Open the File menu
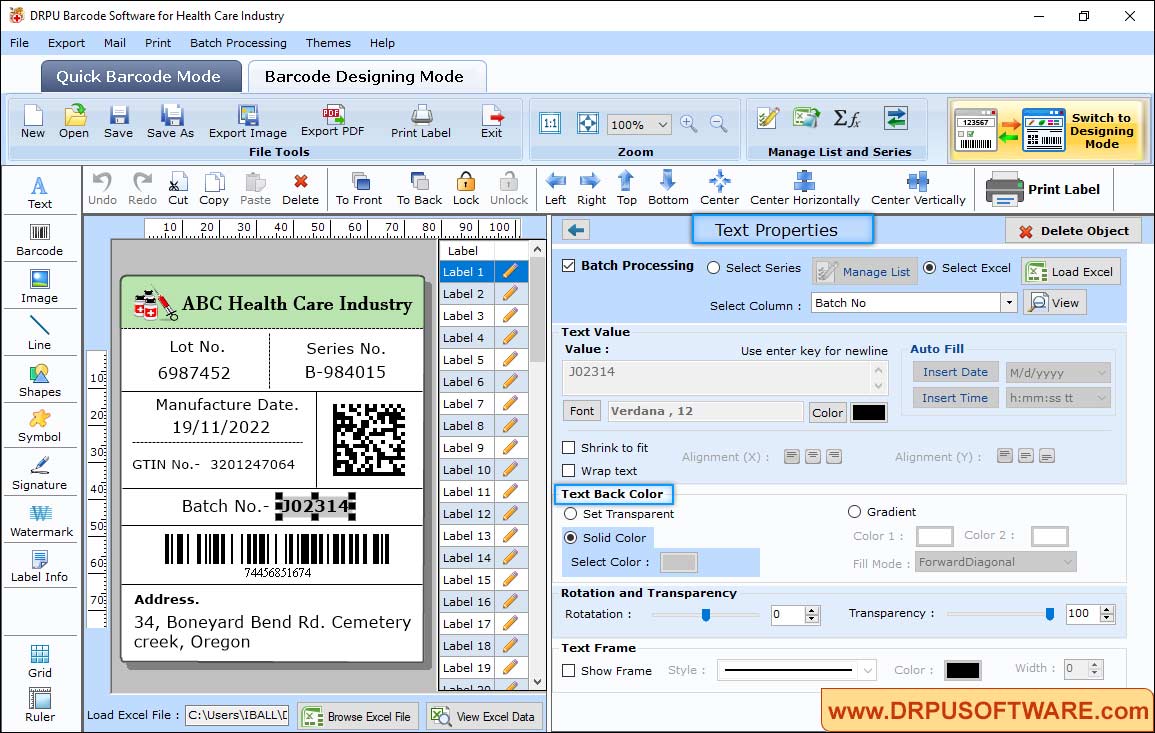Image resolution: width=1155 pixels, height=733 pixels. click(20, 43)
